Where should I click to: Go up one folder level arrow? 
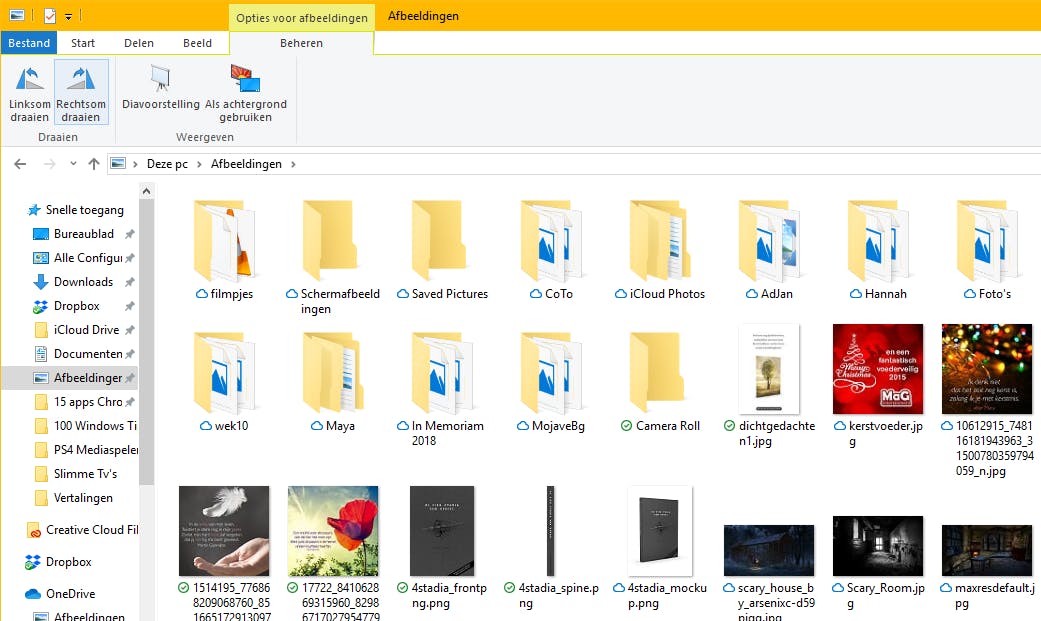click(x=94, y=163)
